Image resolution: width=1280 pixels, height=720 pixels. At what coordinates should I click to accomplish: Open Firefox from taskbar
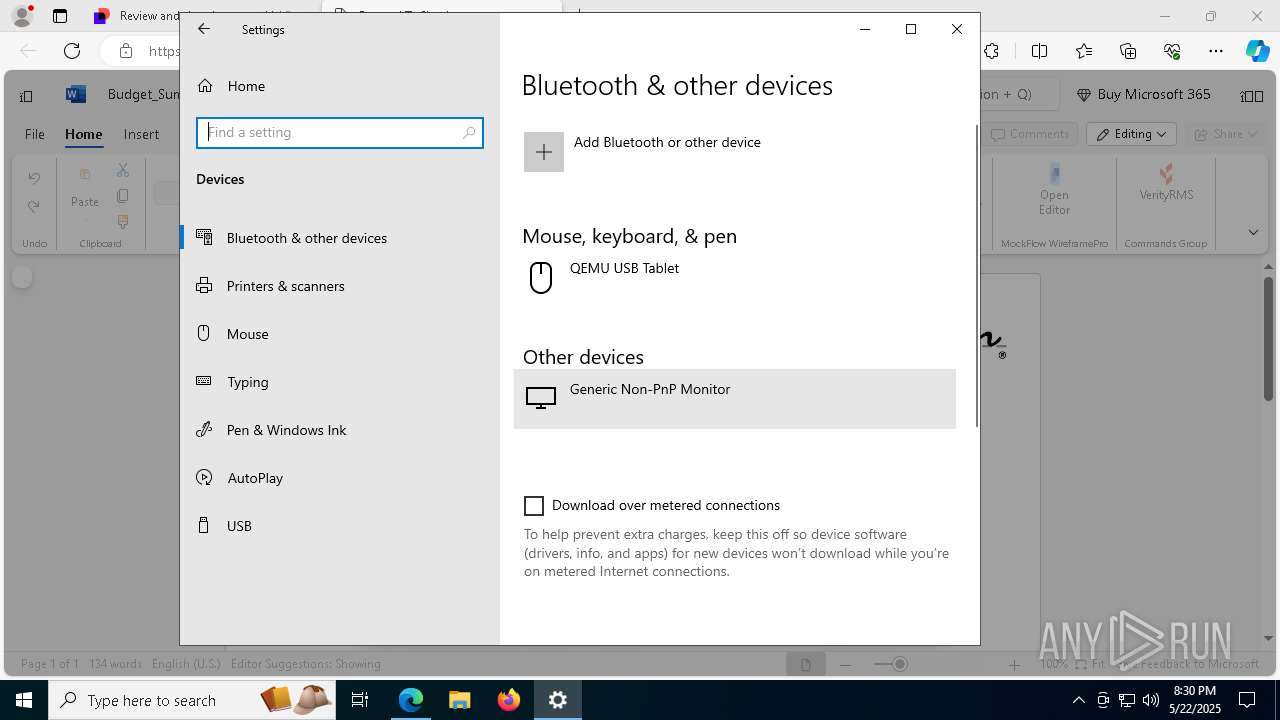coord(509,700)
